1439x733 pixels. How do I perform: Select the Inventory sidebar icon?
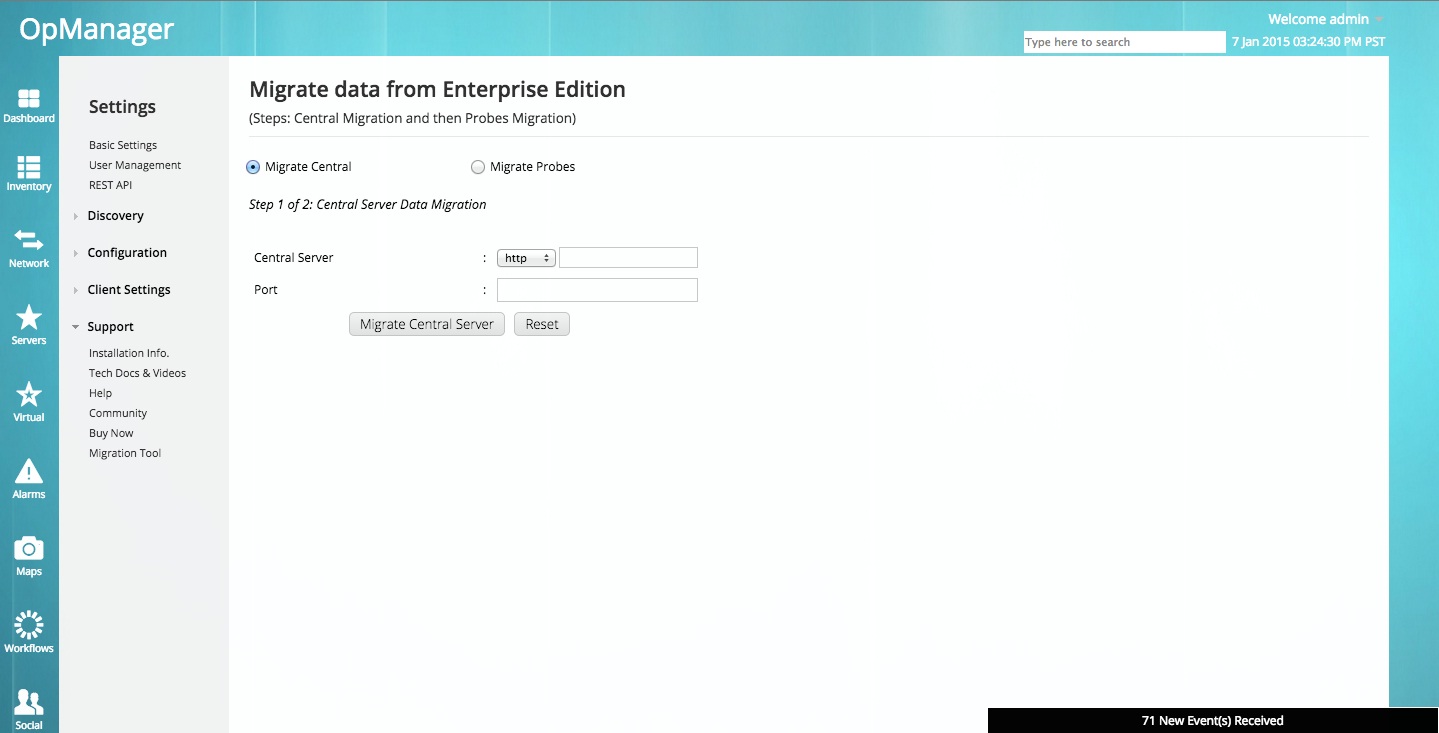click(29, 173)
